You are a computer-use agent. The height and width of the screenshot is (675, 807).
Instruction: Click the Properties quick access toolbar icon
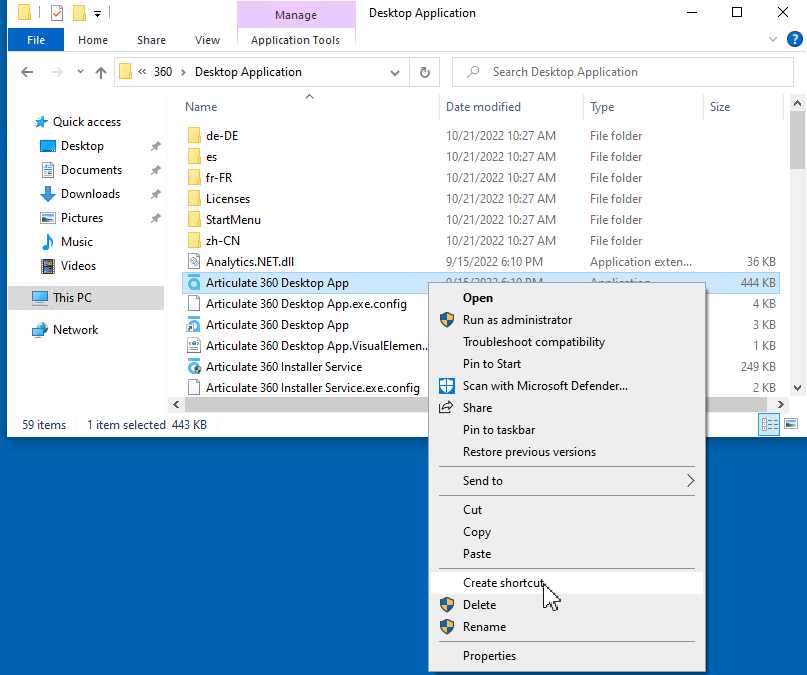[57, 13]
